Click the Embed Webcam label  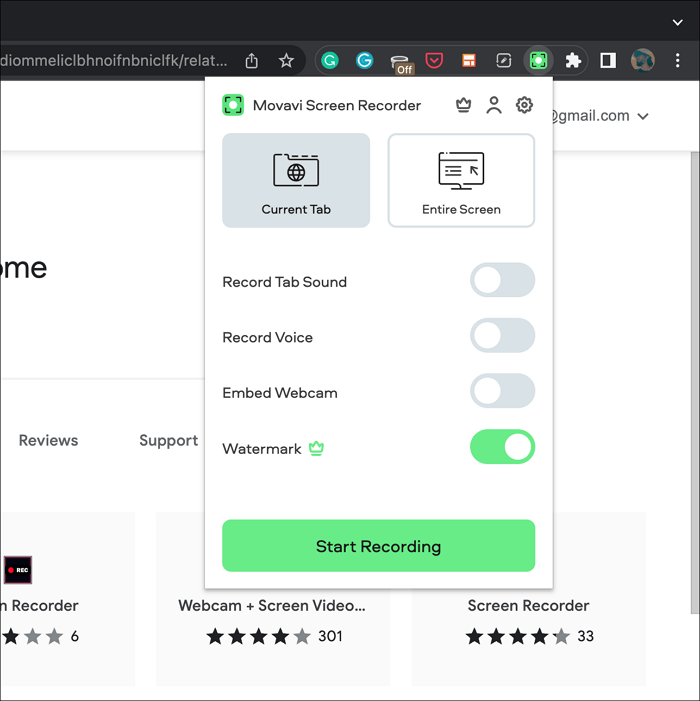pyautogui.click(x=280, y=393)
